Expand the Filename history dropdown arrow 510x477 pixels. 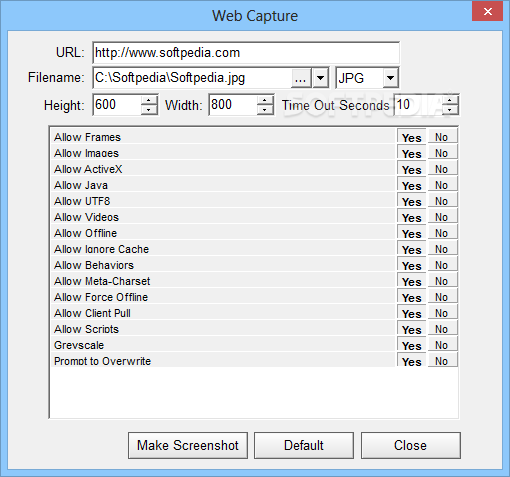(320, 78)
